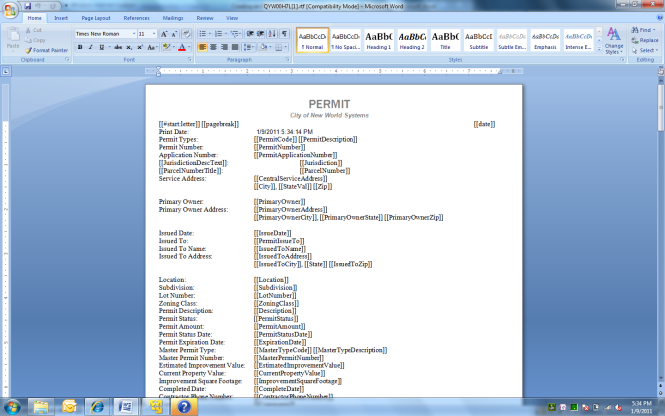The height and width of the screenshot is (416, 665).
Task: Center-align text using the Center icon
Action: [213, 46]
